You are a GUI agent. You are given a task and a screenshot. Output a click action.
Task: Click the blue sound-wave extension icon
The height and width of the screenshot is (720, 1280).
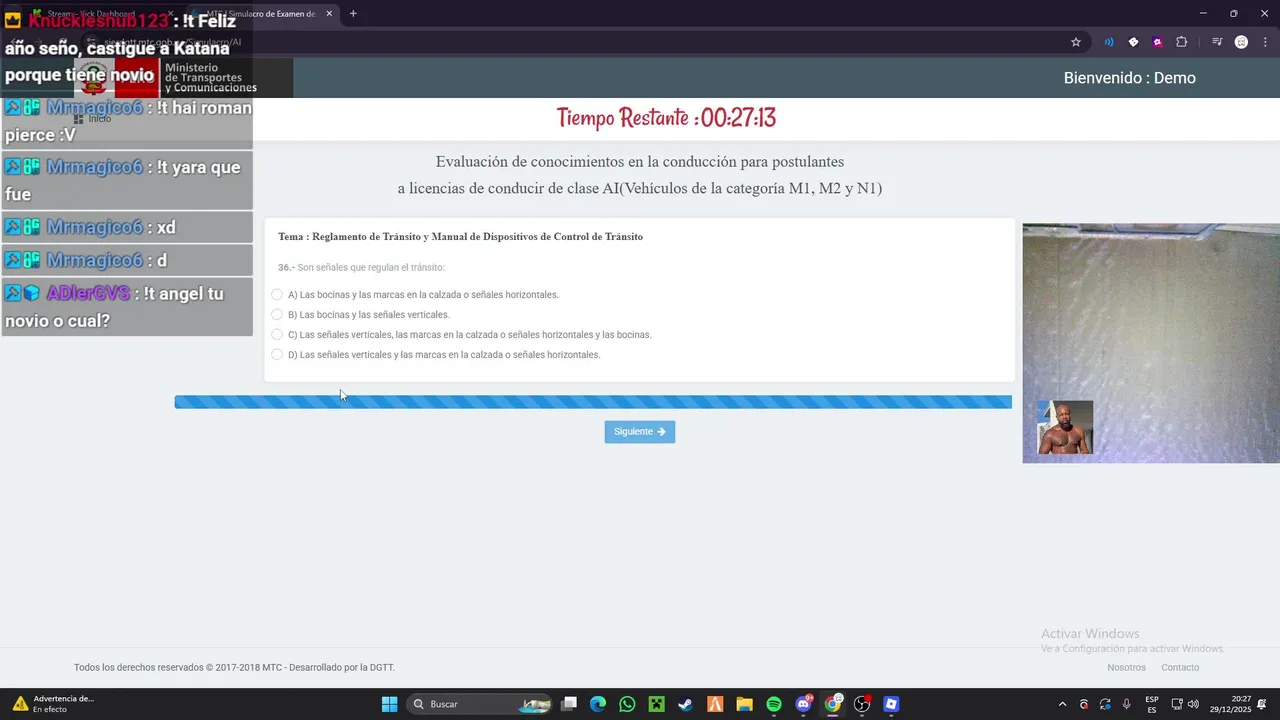pyautogui.click(x=1108, y=42)
